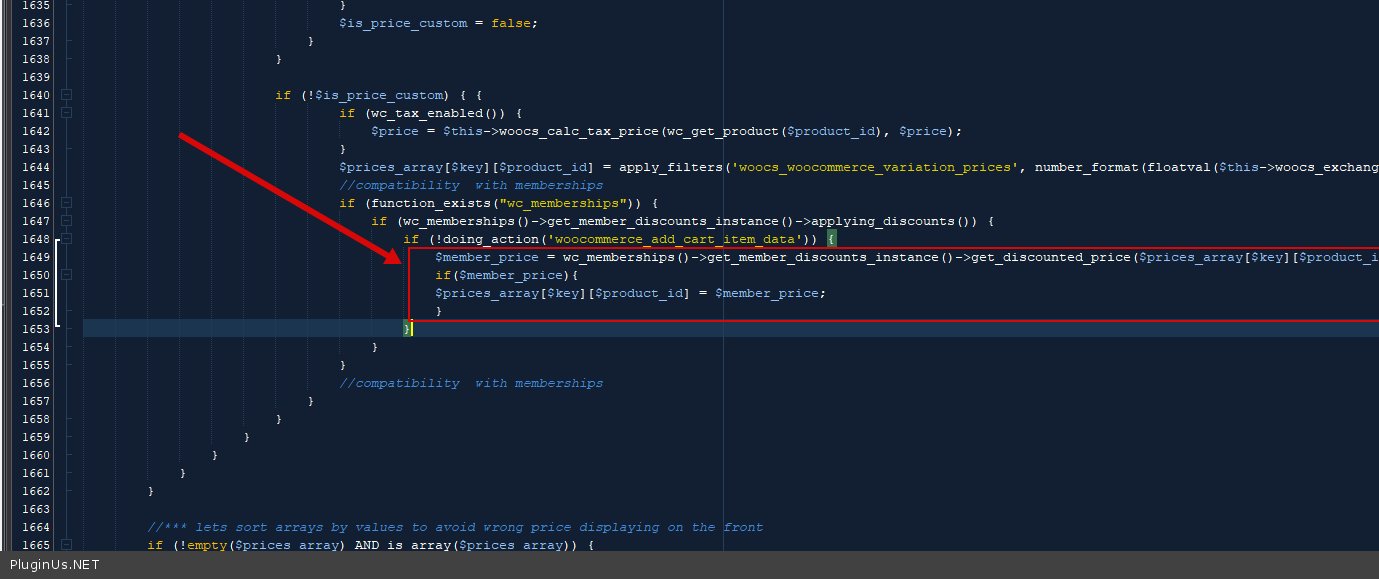The width and height of the screenshot is (1379, 579).
Task: Click the $is_price_custom = false statement
Action: pyautogui.click(x=438, y=23)
